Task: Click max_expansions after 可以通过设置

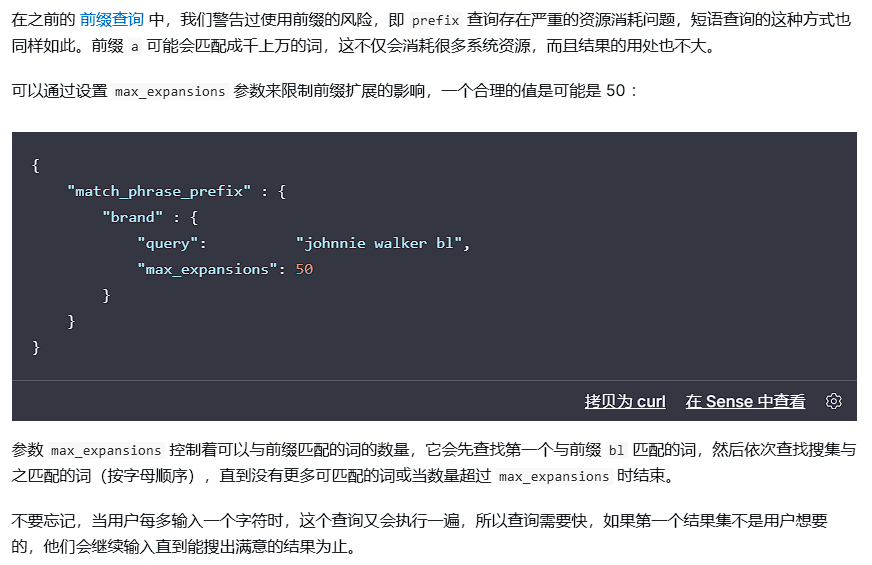Action: 170,91
